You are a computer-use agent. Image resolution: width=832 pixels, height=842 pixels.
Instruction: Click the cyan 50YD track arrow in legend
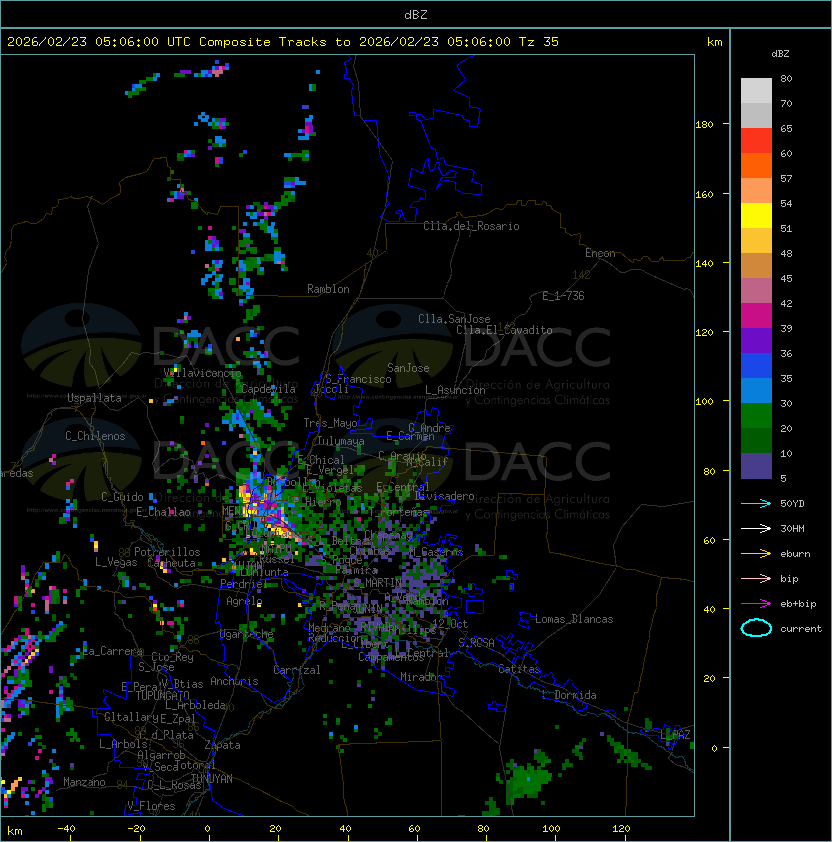click(756, 503)
